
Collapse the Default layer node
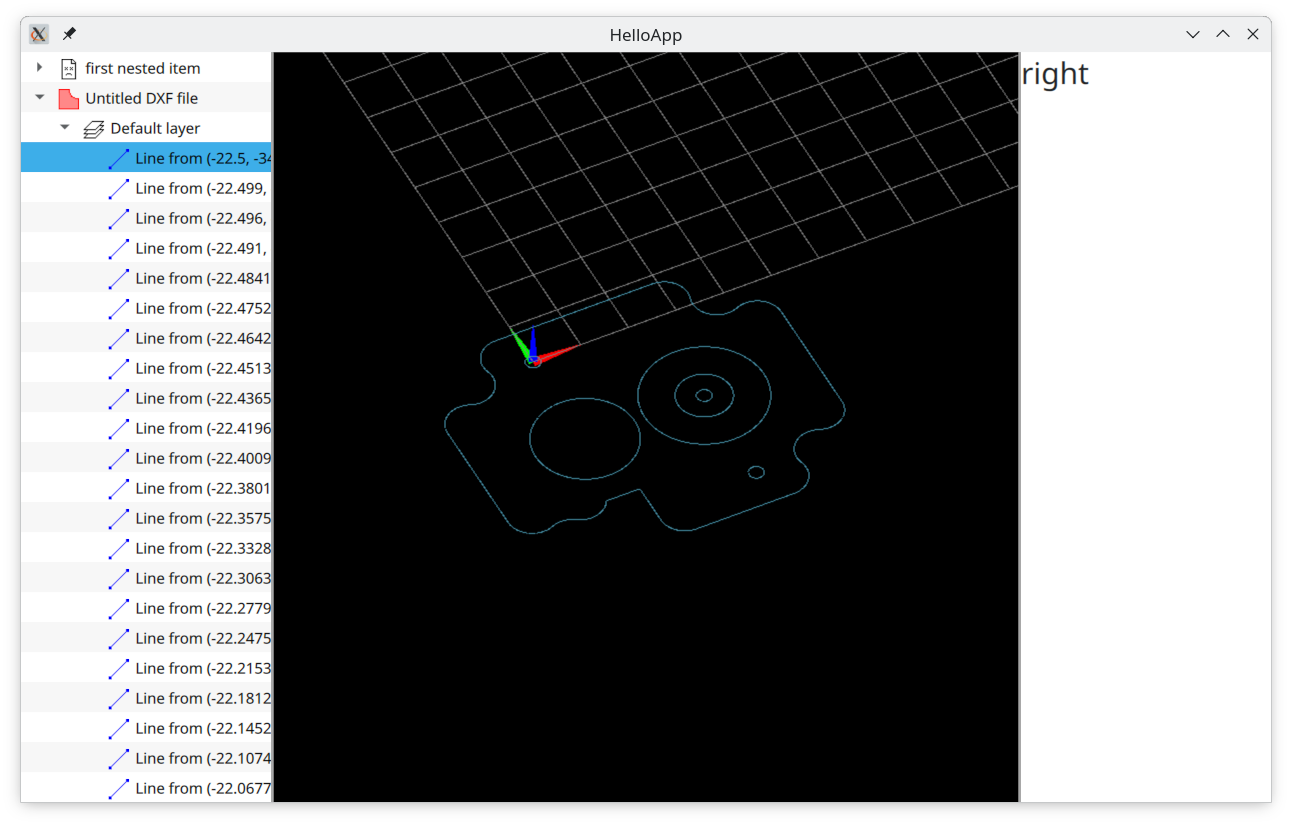point(65,128)
